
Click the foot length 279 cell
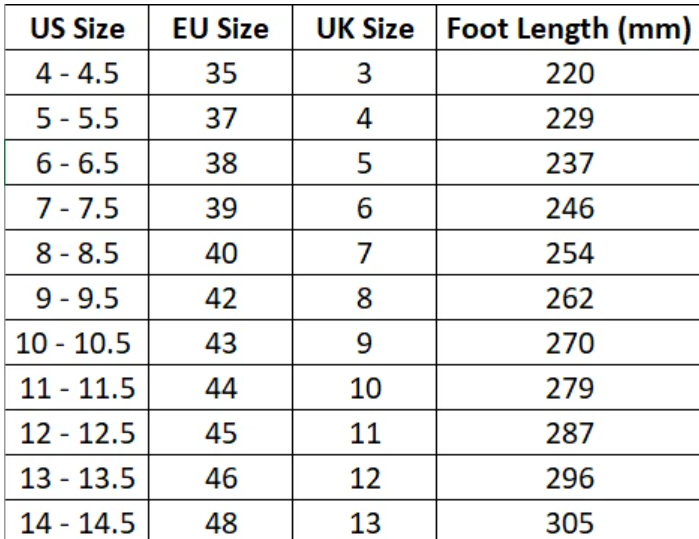pyautogui.click(x=568, y=387)
